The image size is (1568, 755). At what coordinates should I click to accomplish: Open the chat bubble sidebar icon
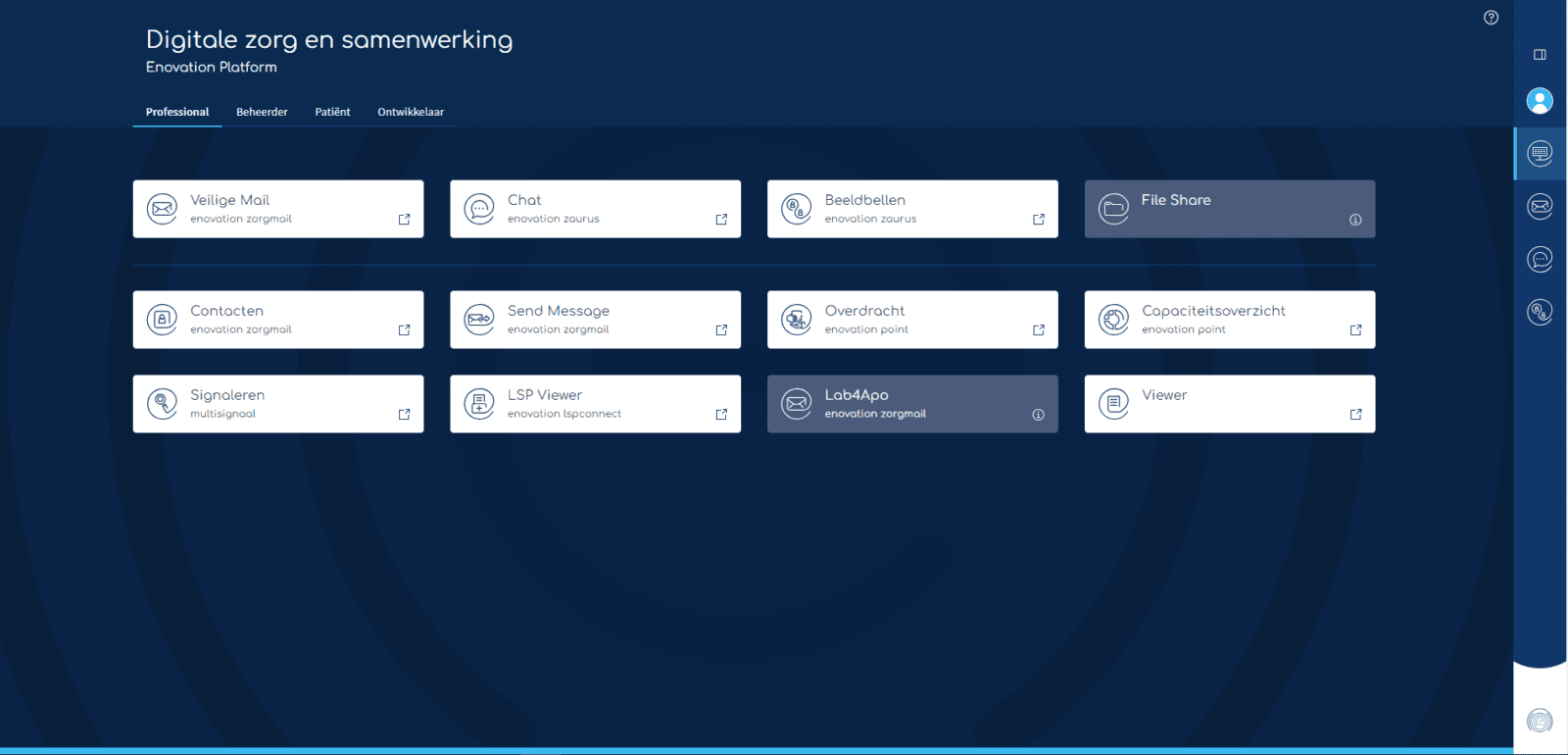point(1540,259)
